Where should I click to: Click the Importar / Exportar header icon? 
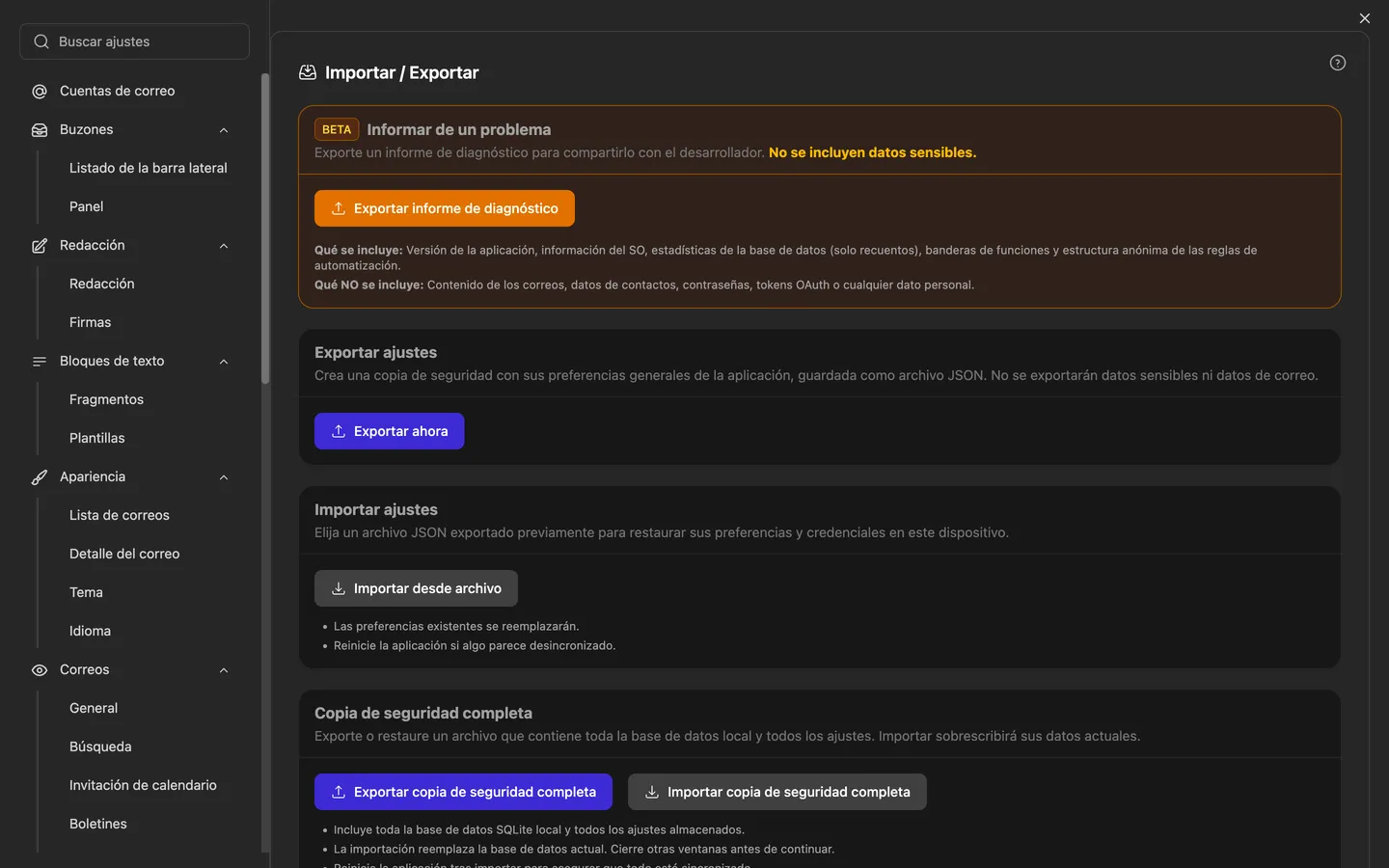[x=308, y=72]
